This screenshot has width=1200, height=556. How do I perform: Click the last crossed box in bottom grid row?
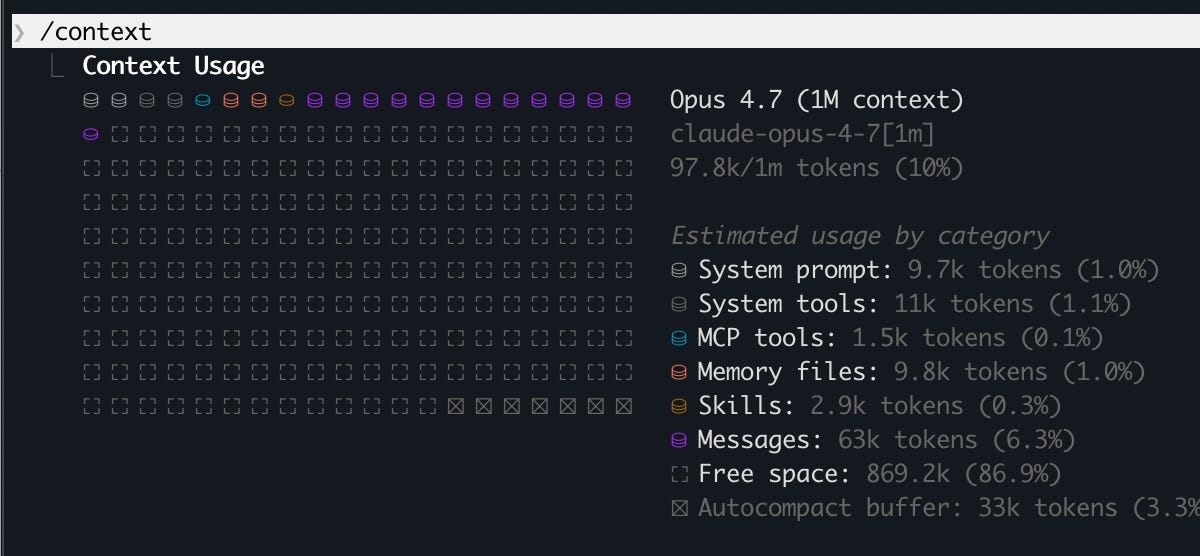(623, 406)
